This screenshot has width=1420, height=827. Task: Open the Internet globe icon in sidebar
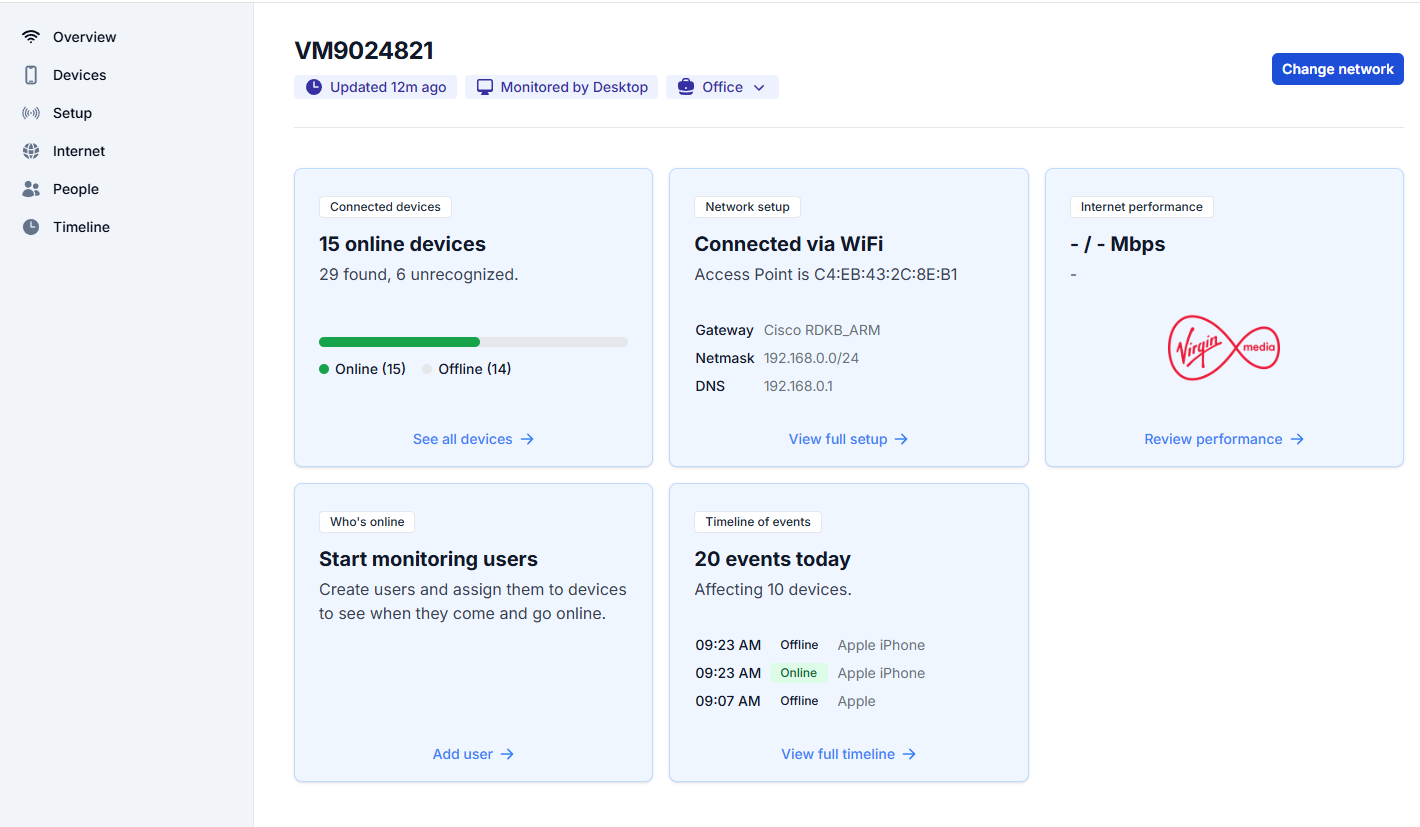[x=31, y=150]
